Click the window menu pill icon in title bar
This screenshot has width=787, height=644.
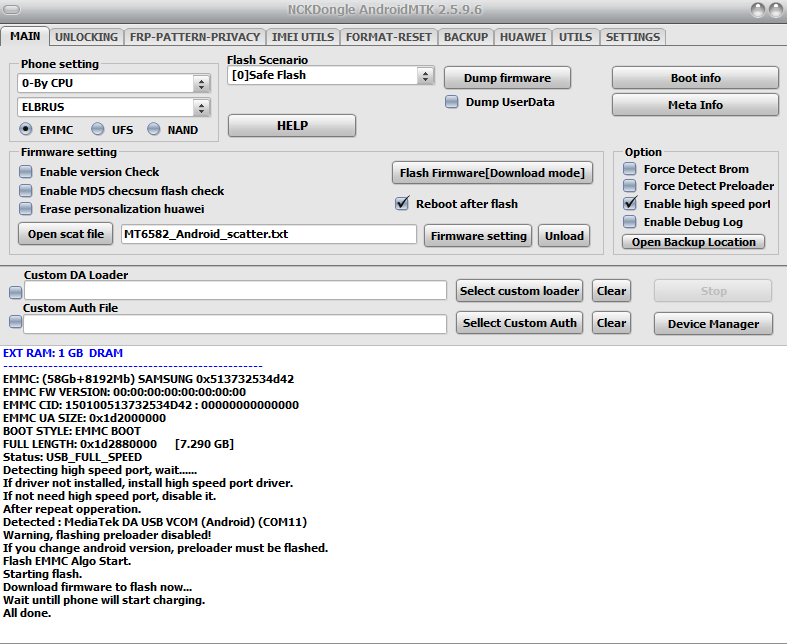[x=12, y=10]
